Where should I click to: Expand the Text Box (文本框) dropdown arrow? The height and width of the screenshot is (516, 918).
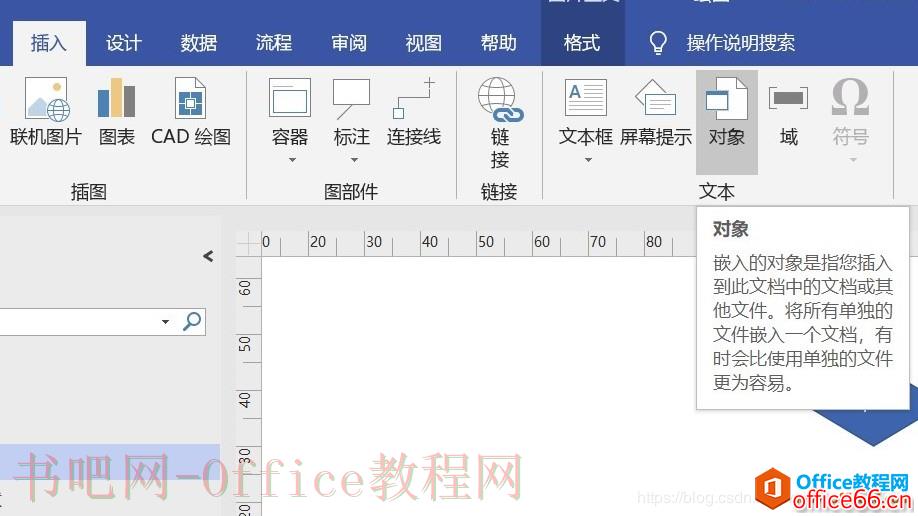[588, 160]
